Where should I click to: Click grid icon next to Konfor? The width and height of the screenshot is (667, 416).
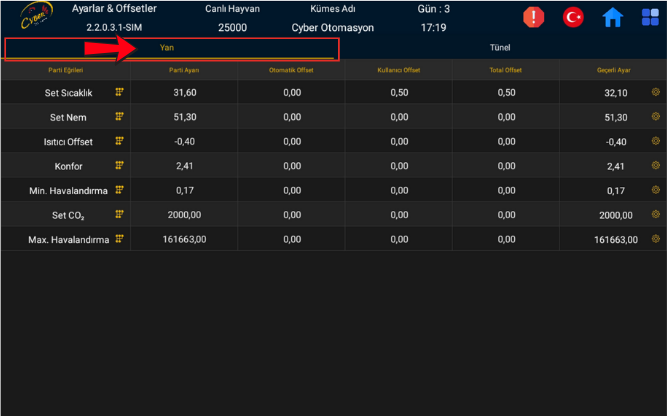pos(120,165)
